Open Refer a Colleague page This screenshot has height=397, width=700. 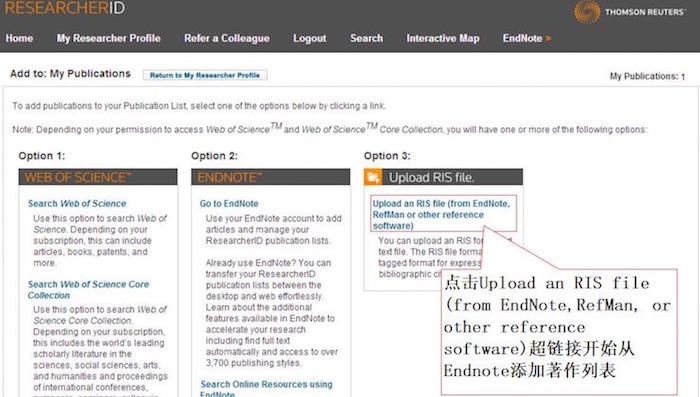coord(227,38)
